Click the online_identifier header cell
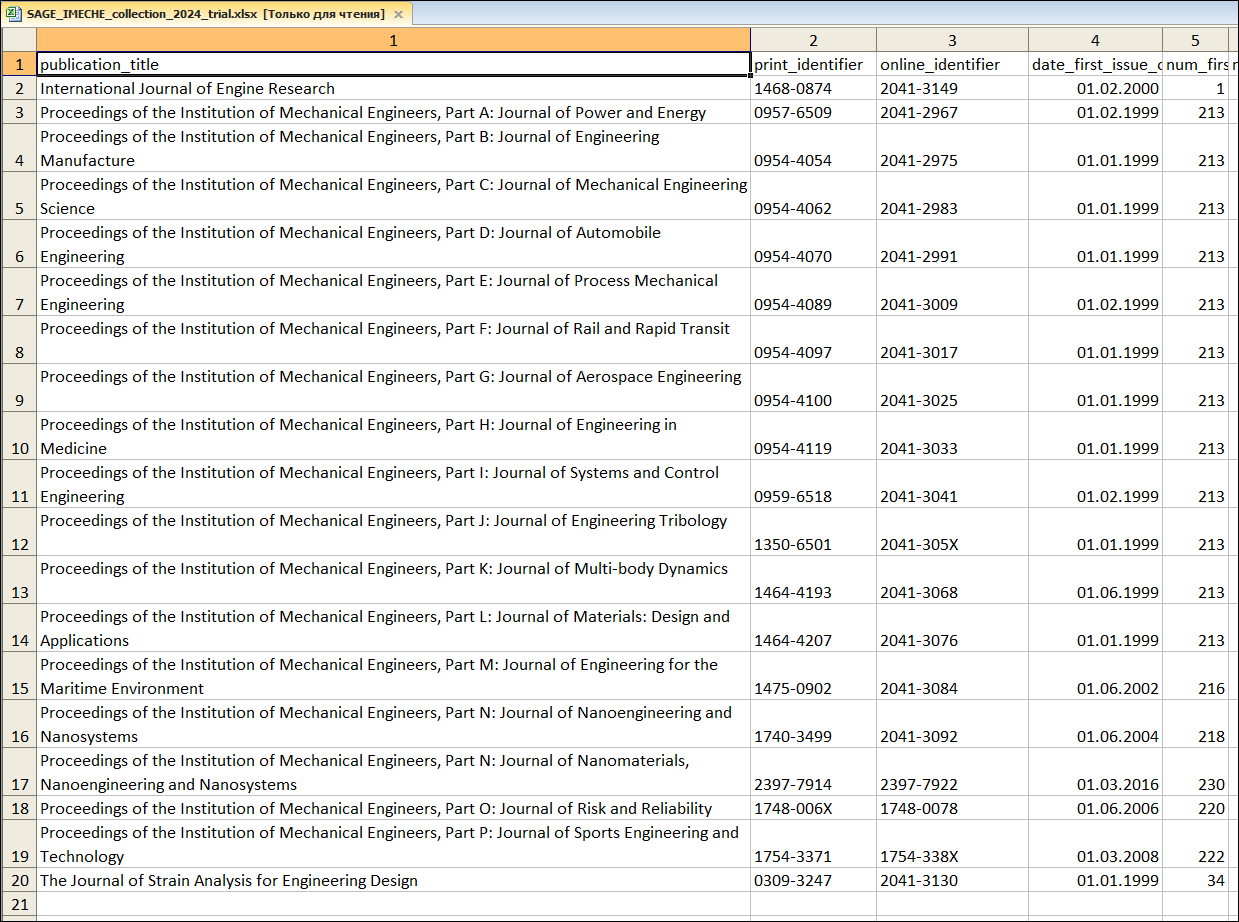 (x=952, y=64)
